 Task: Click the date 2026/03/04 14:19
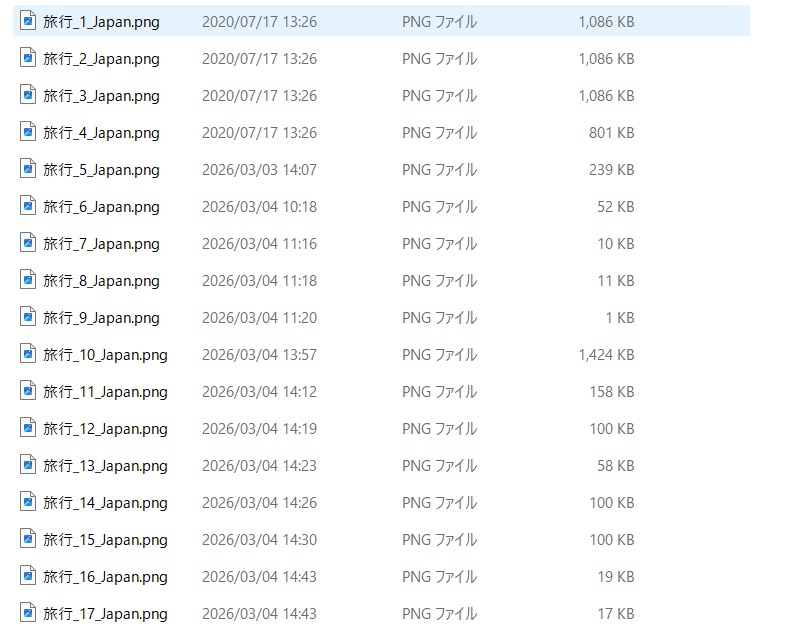click(x=259, y=429)
